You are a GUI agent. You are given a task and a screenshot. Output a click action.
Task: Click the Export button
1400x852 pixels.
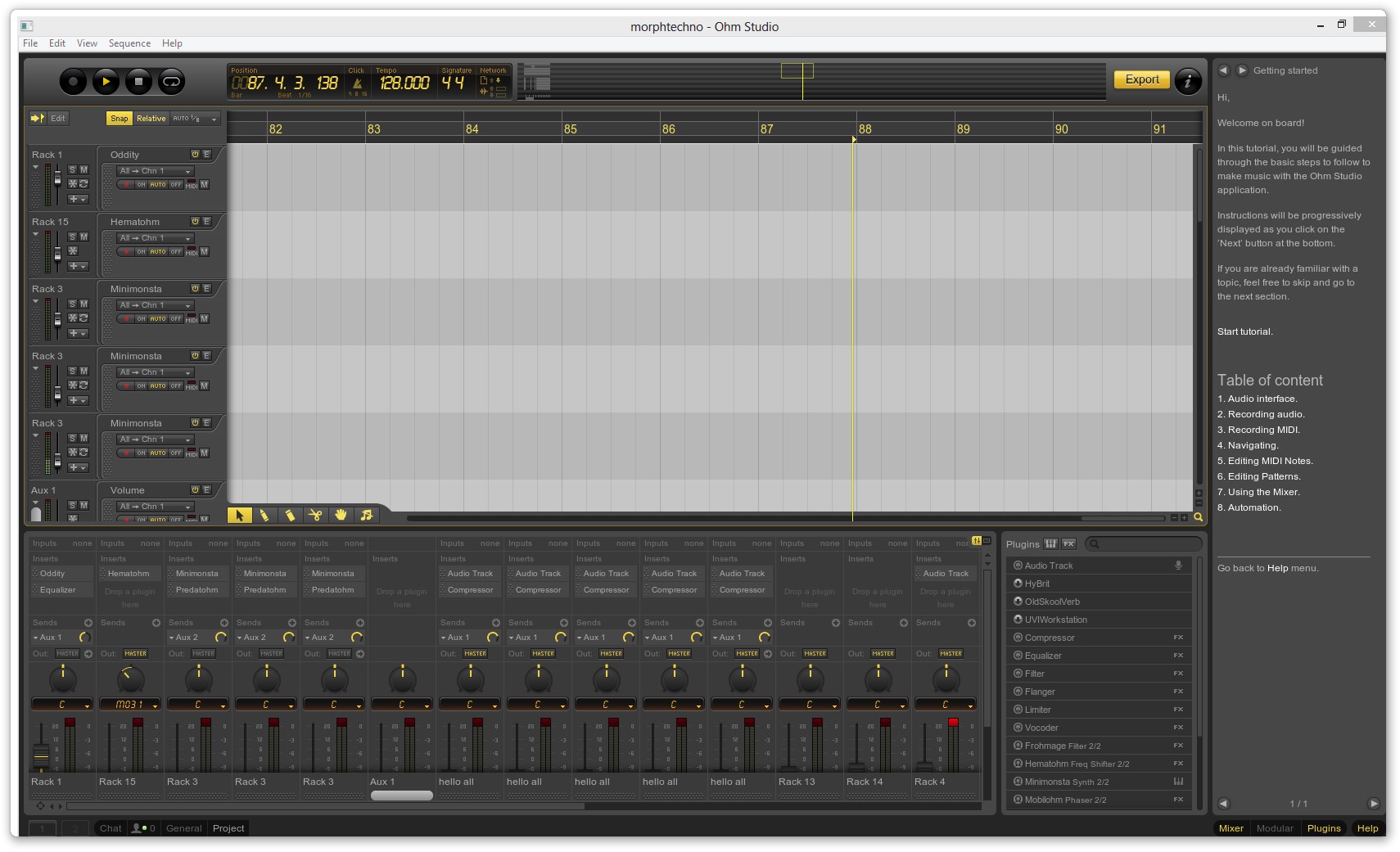click(x=1142, y=79)
